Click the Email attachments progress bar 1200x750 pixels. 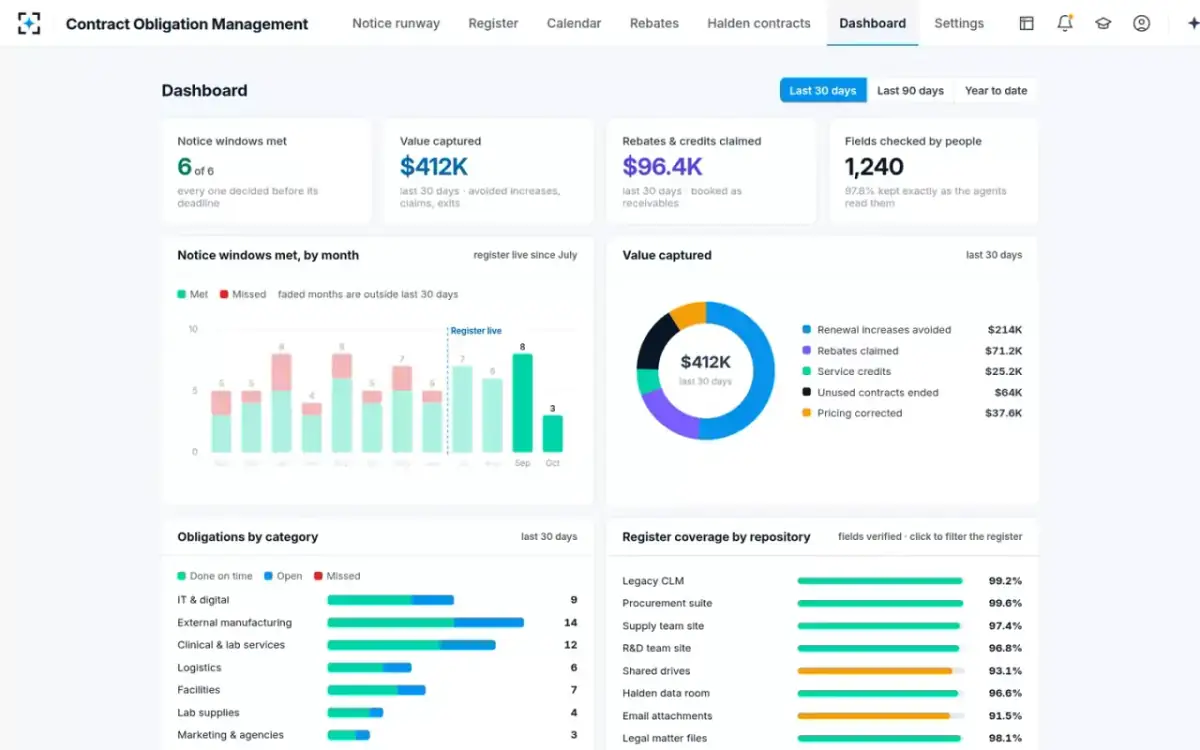point(880,716)
